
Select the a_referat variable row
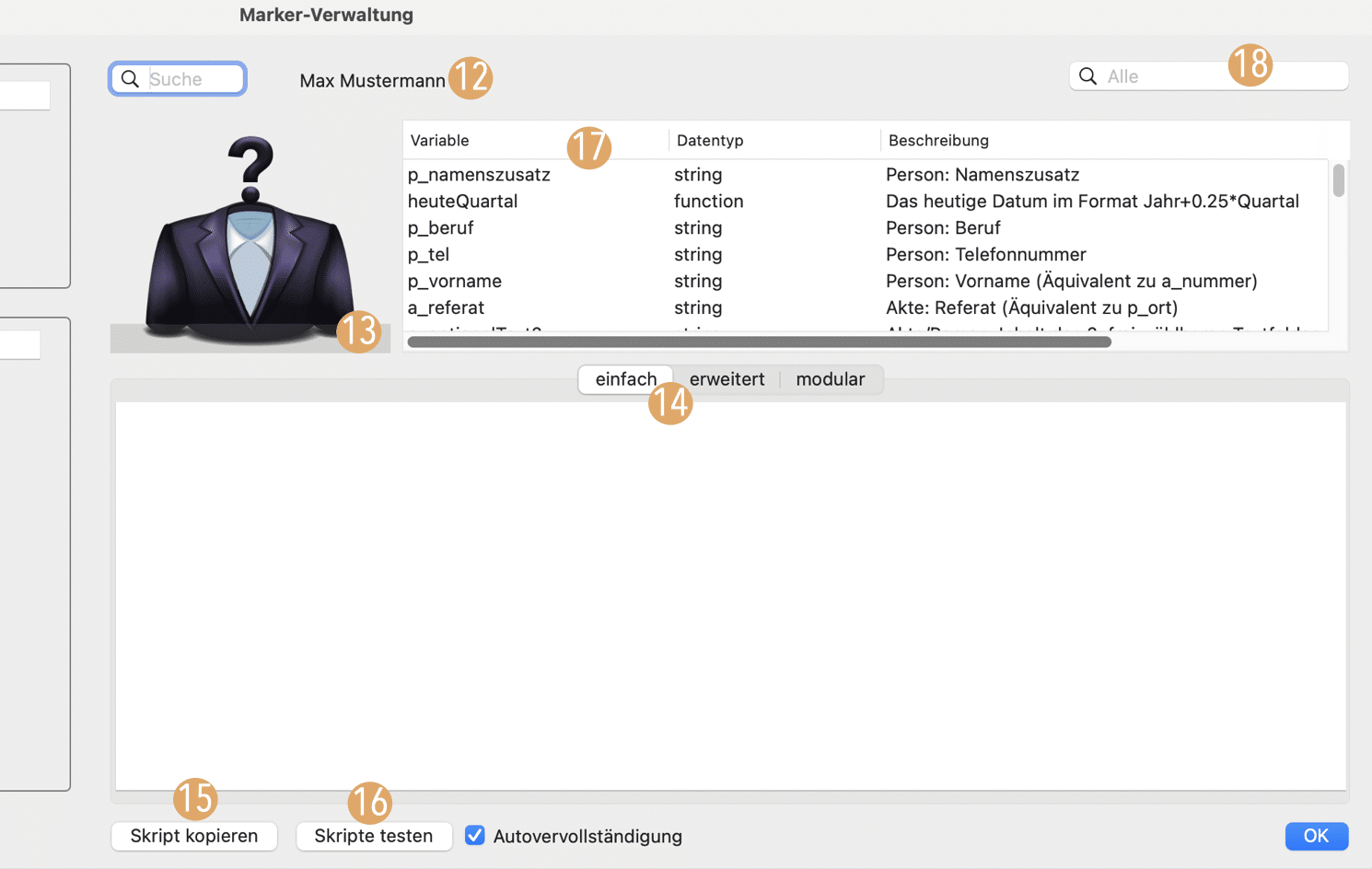click(866, 308)
